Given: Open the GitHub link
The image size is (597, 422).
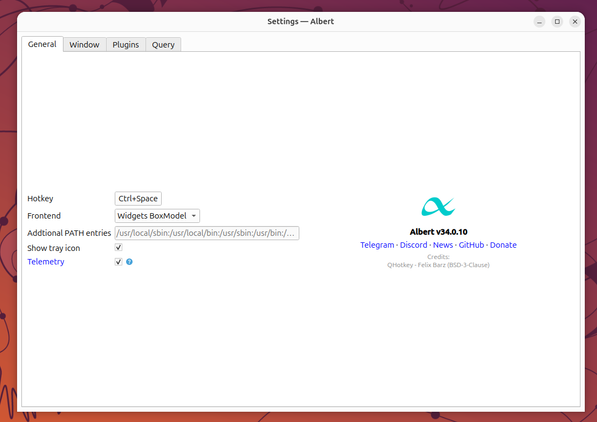Looking at the screenshot, I should coord(471,245).
